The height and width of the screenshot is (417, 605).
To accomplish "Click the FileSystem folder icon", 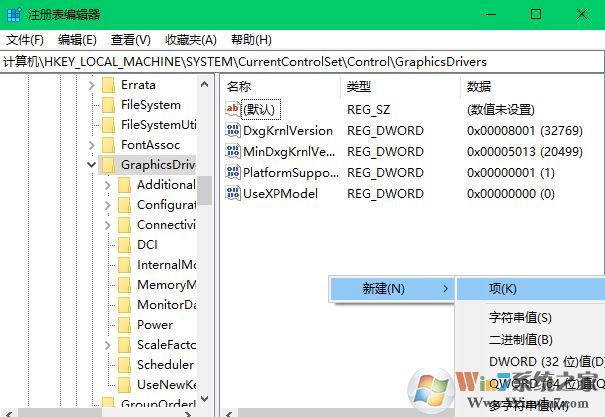I will tap(108, 105).
